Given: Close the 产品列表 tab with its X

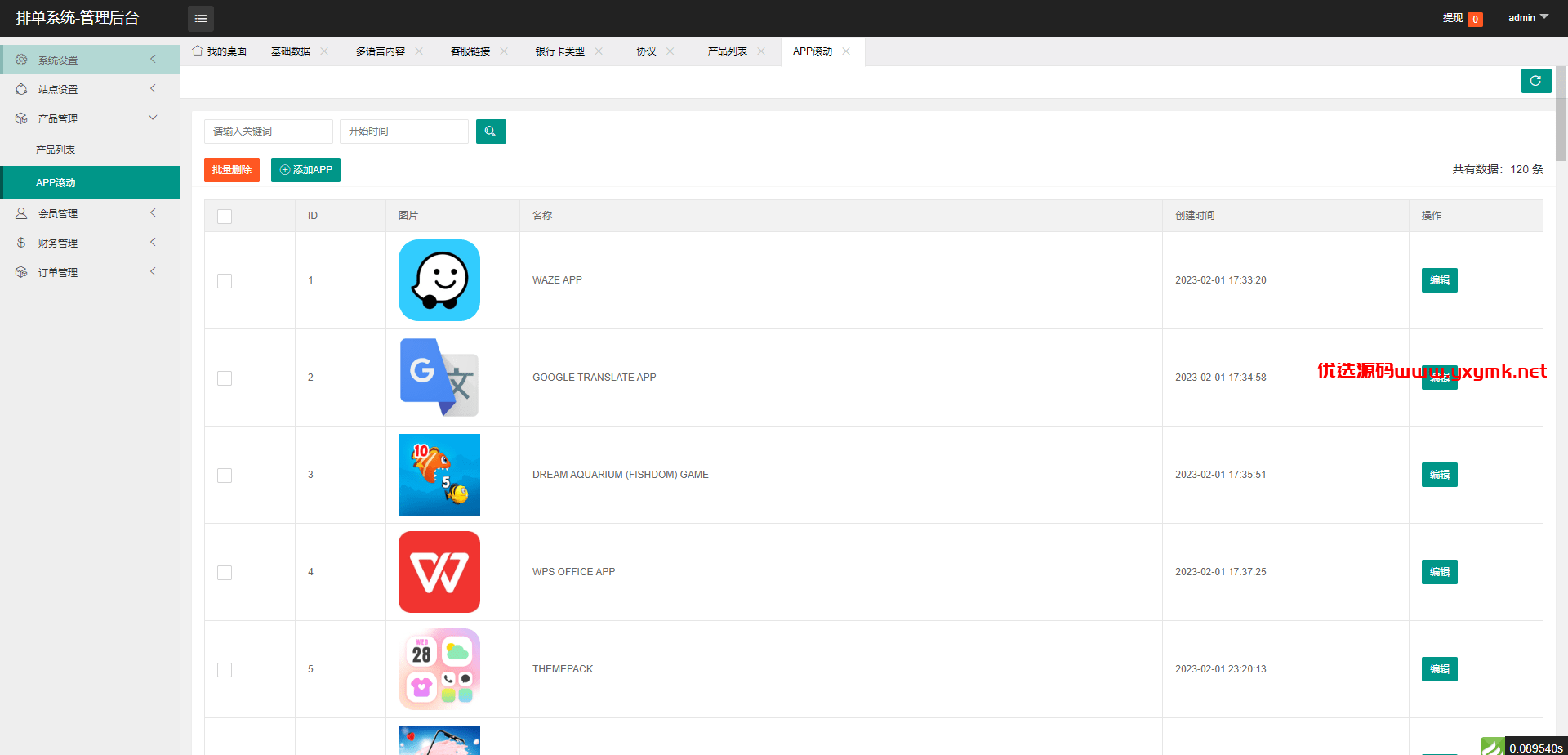Looking at the screenshot, I should [761, 51].
